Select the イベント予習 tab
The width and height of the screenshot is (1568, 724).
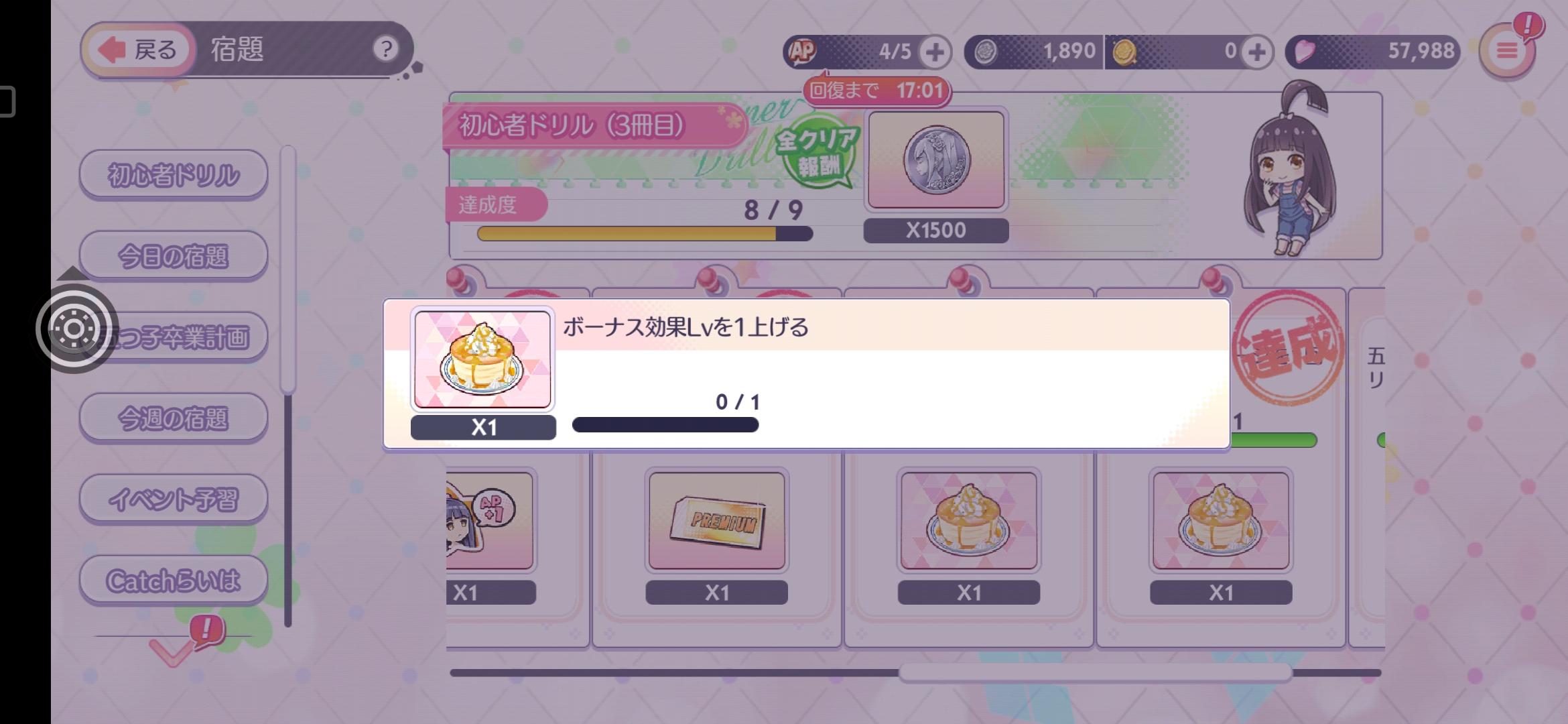point(174,499)
